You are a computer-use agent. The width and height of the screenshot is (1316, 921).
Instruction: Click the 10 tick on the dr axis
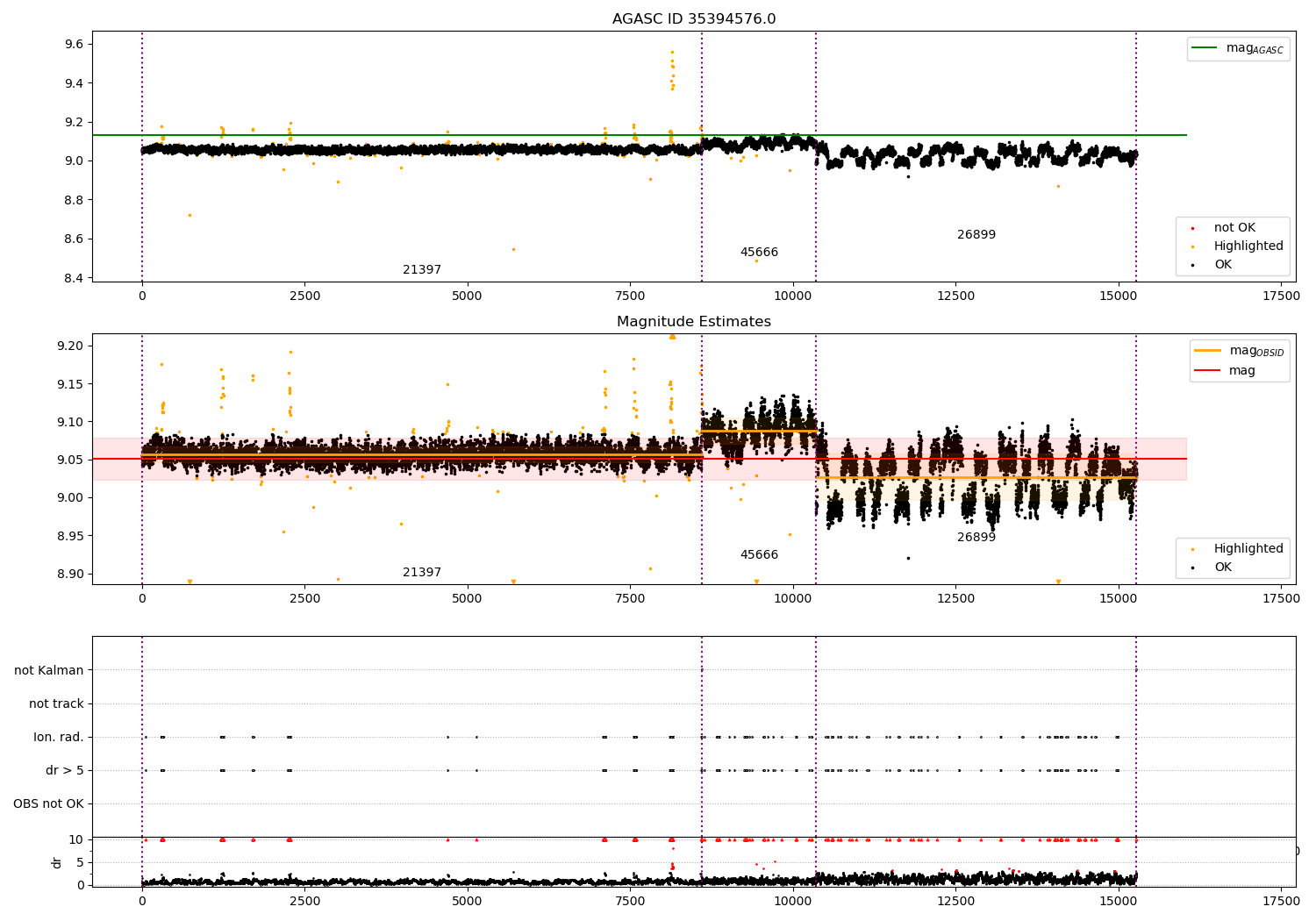tap(75, 839)
